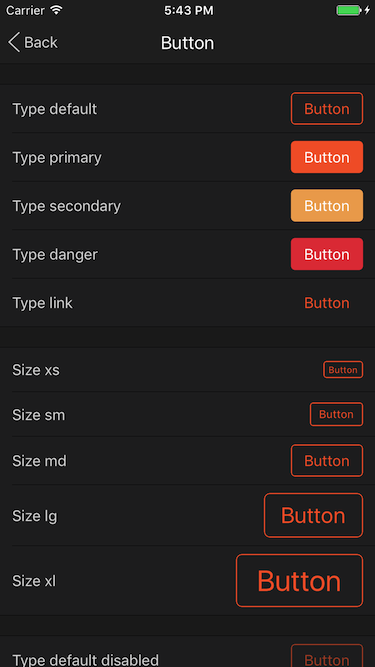
Task: Tap the Button page title
Action: (x=188, y=43)
